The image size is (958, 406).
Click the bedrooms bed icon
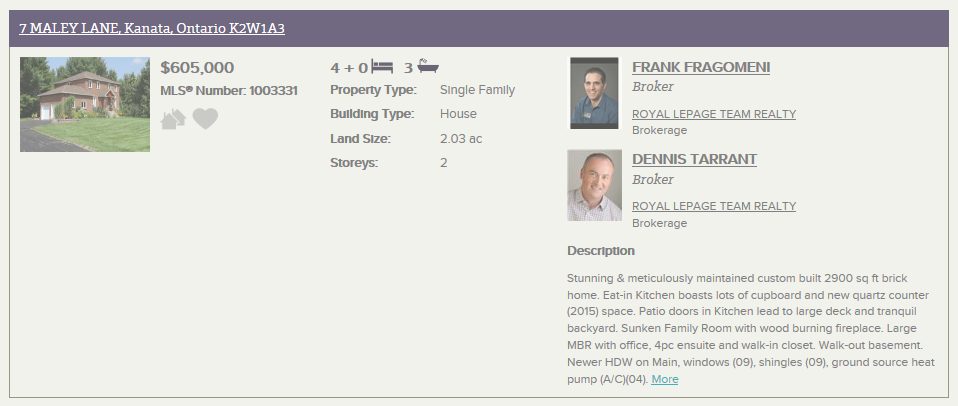click(382, 67)
